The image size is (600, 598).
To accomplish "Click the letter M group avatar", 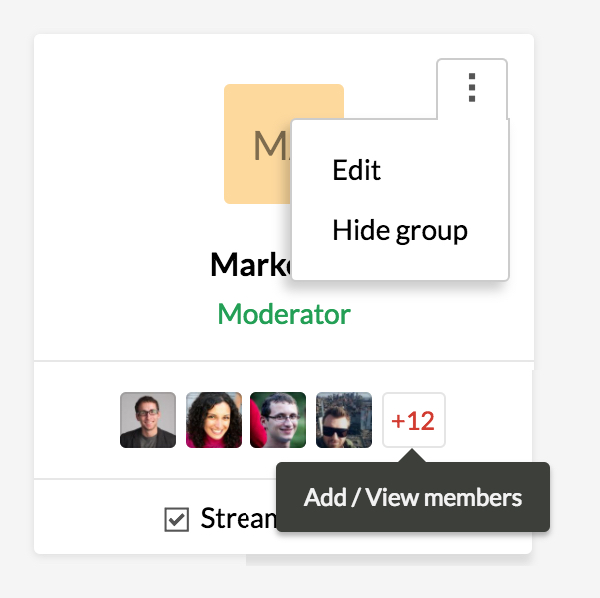I will 258,145.
